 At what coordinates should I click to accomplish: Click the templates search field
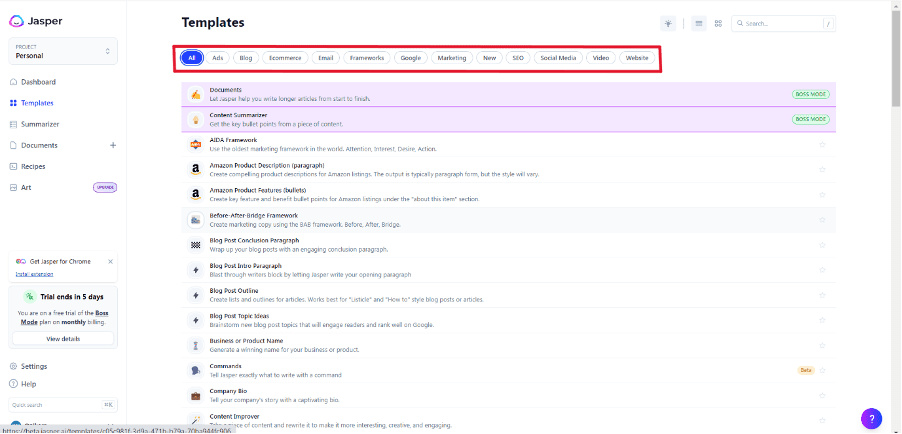[783, 24]
